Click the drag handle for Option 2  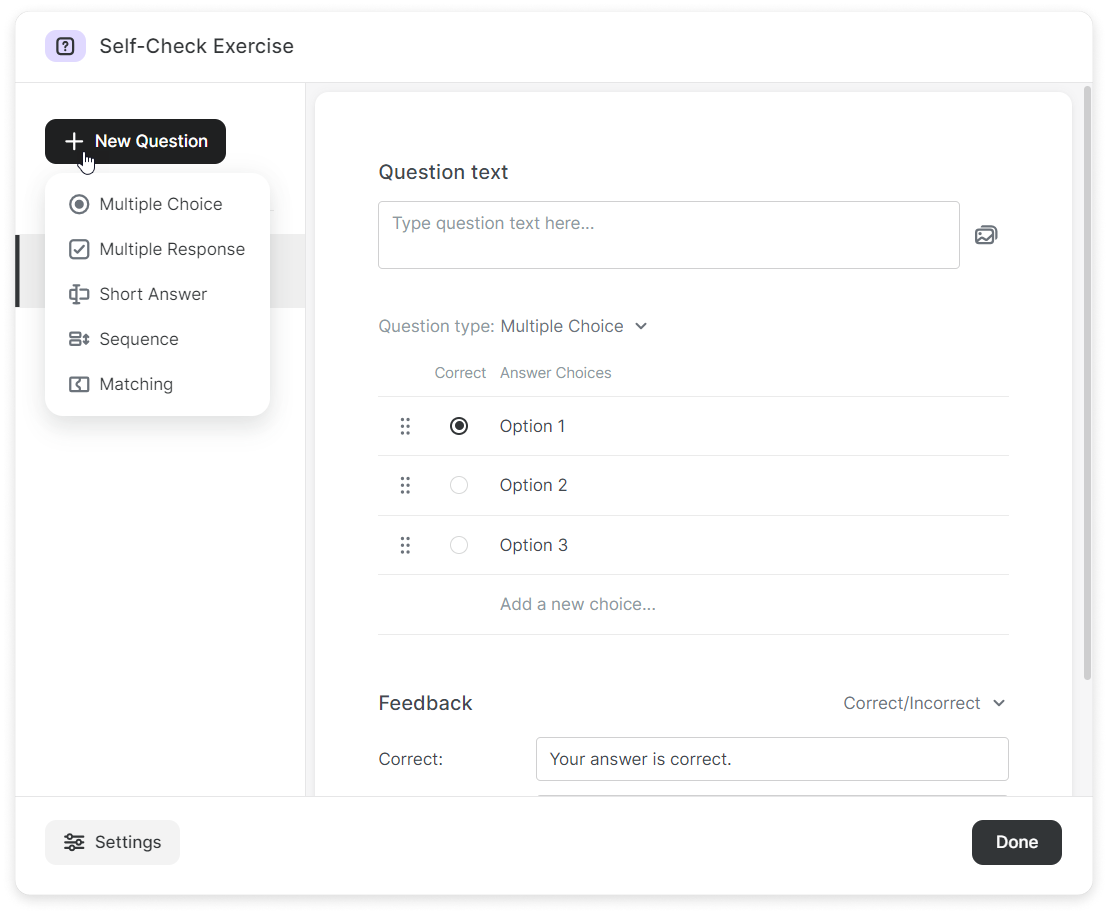point(405,486)
